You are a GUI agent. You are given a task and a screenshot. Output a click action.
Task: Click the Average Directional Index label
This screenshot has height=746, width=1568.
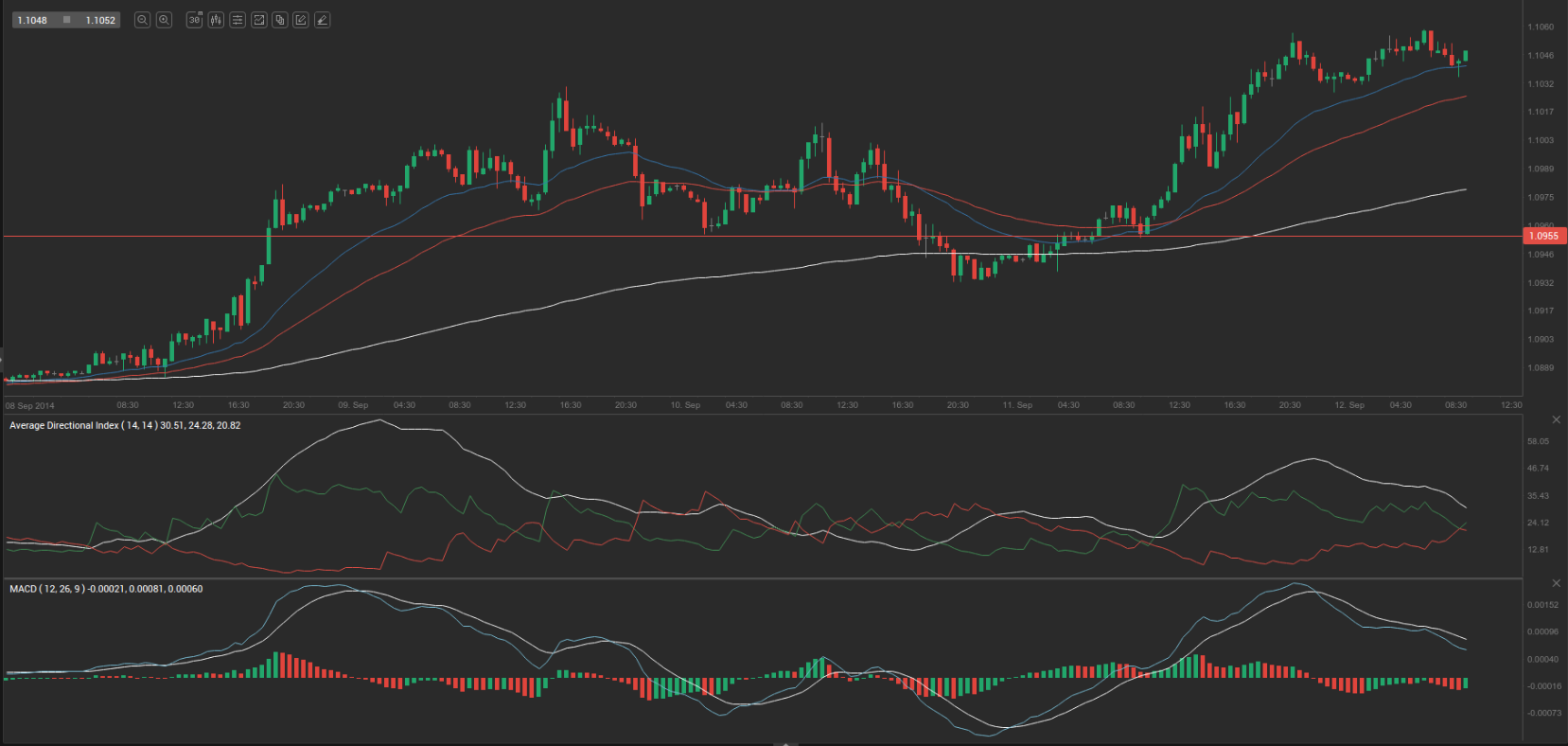(64, 426)
